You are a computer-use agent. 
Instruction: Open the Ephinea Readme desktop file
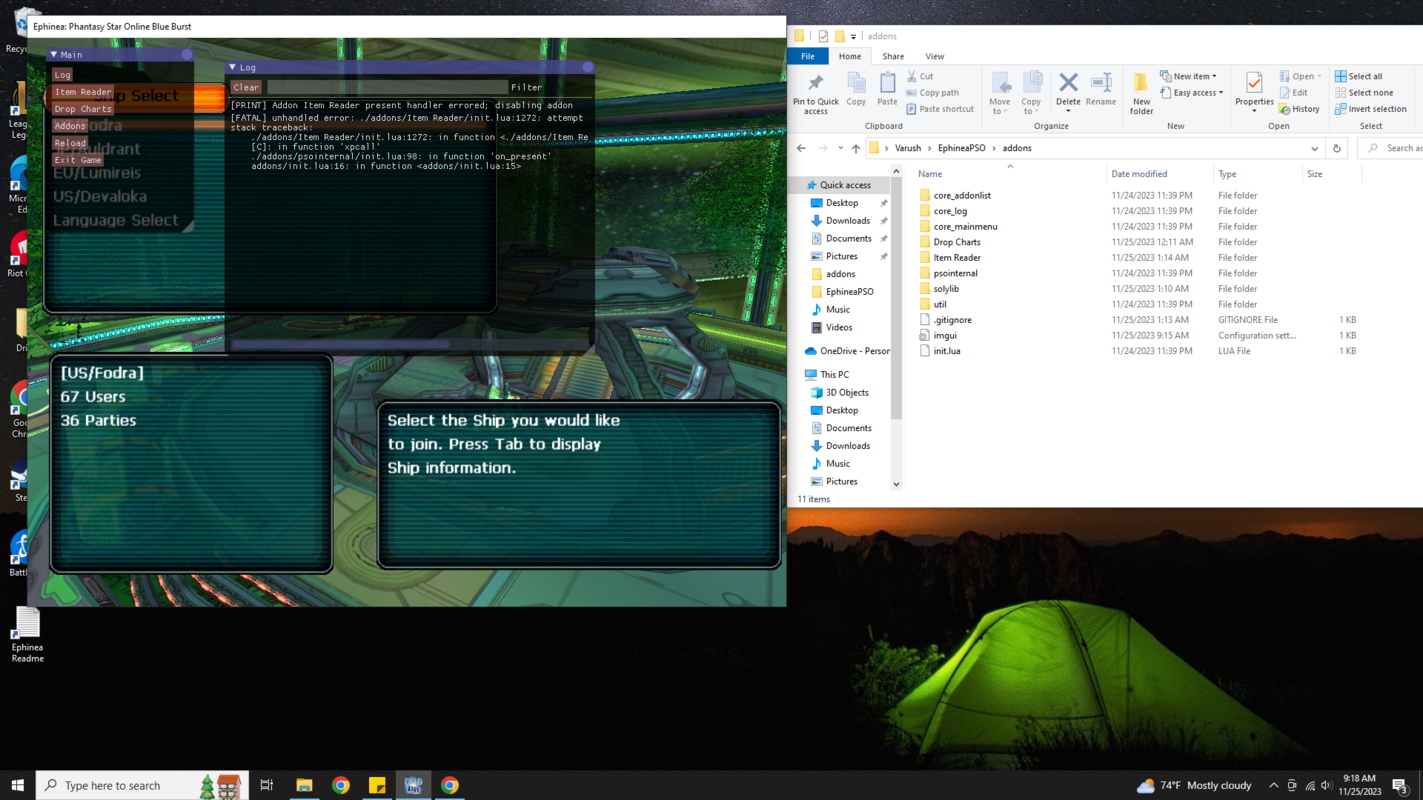pyautogui.click(x=27, y=635)
